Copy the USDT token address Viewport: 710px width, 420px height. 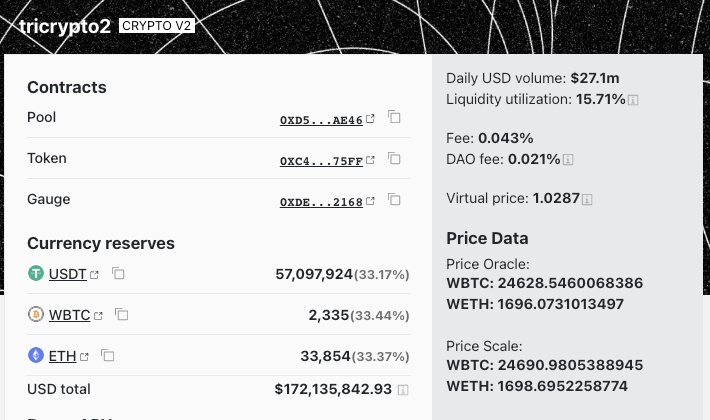point(118,273)
